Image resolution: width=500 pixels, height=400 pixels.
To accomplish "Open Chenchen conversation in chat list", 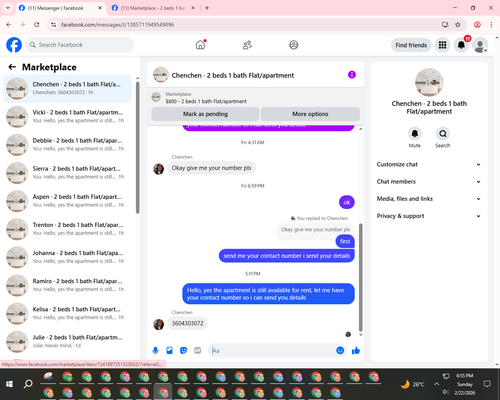I will (x=67, y=88).
